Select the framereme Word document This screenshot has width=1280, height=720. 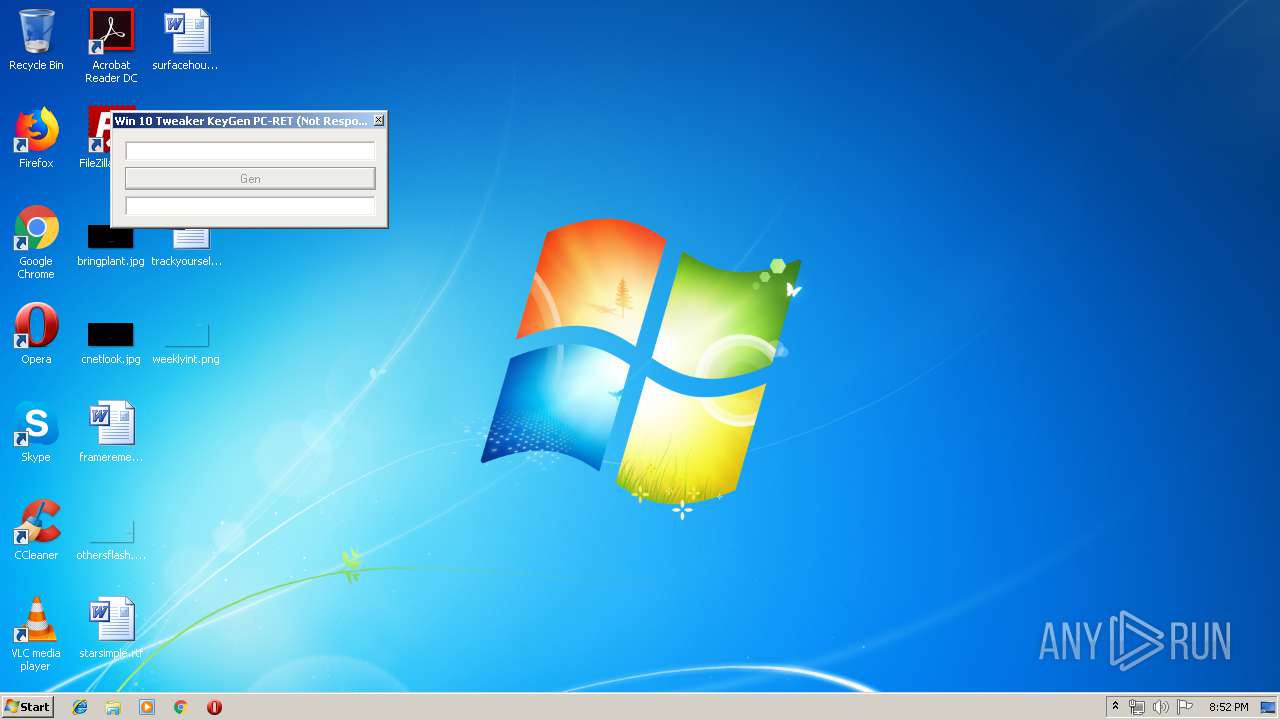tap(111, 432)
